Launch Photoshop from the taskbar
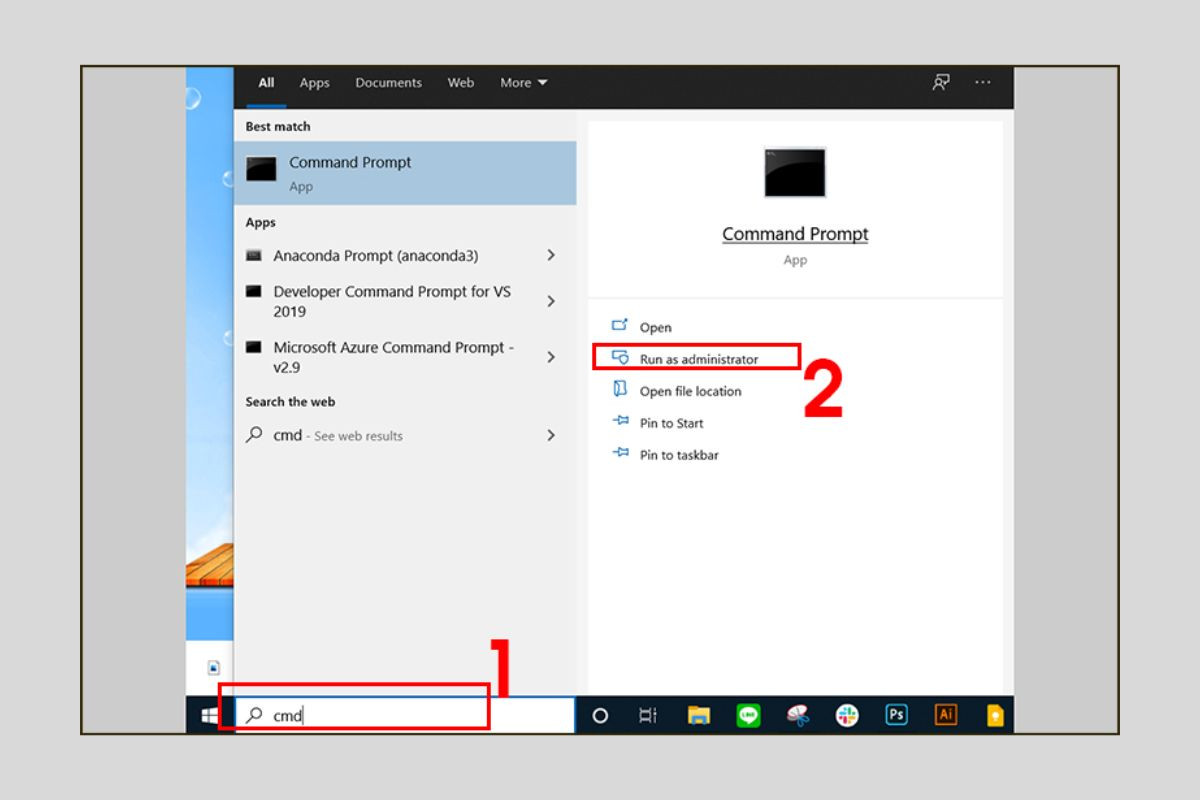Image resolution: width=1200 pixels, height=800 pixels. coord(897,715)
